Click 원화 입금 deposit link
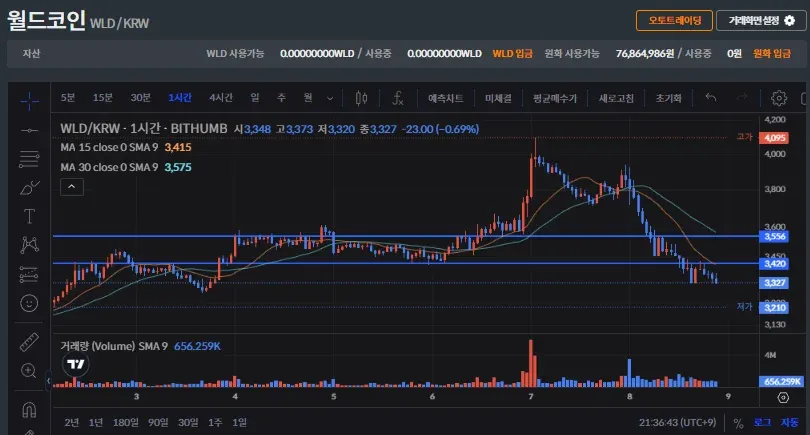This screenshot has height=435, width=810. coord(772,54)
